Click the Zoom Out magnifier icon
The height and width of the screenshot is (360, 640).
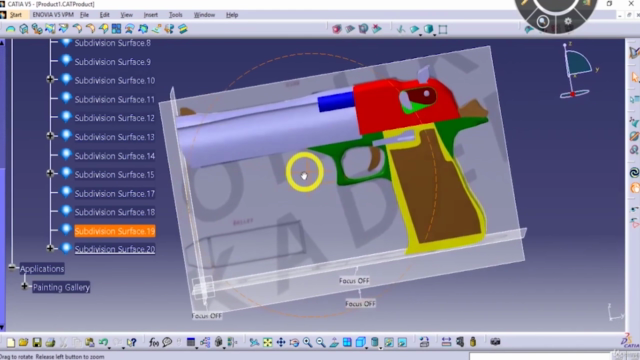click(x=321, y=342)
